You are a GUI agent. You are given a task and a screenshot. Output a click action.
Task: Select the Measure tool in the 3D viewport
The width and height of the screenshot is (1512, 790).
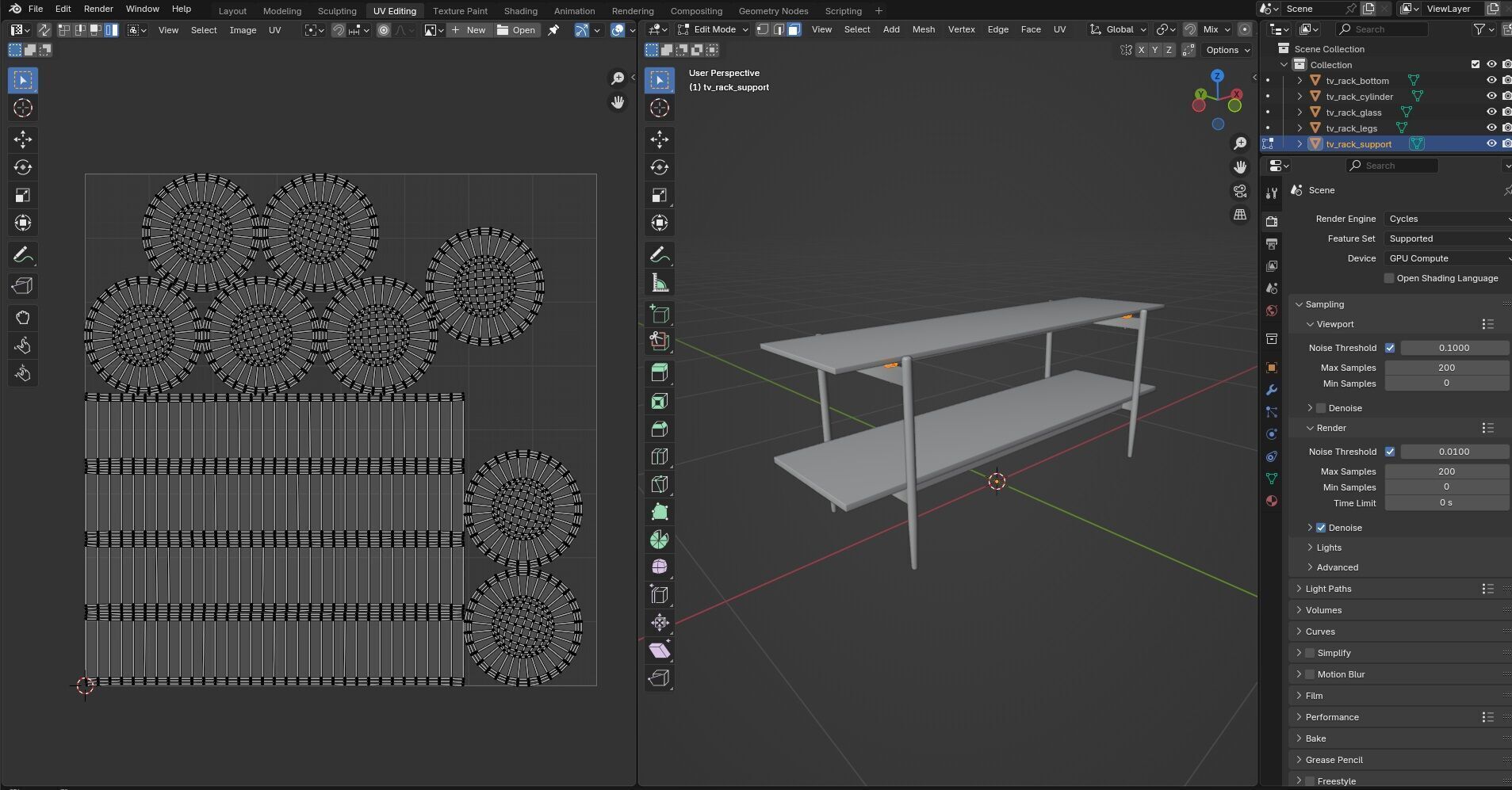tap(660, 282)
